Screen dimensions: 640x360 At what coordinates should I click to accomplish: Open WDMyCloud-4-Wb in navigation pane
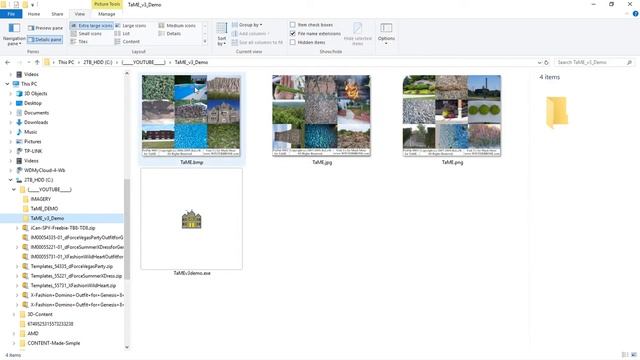(x=44, y=170)
